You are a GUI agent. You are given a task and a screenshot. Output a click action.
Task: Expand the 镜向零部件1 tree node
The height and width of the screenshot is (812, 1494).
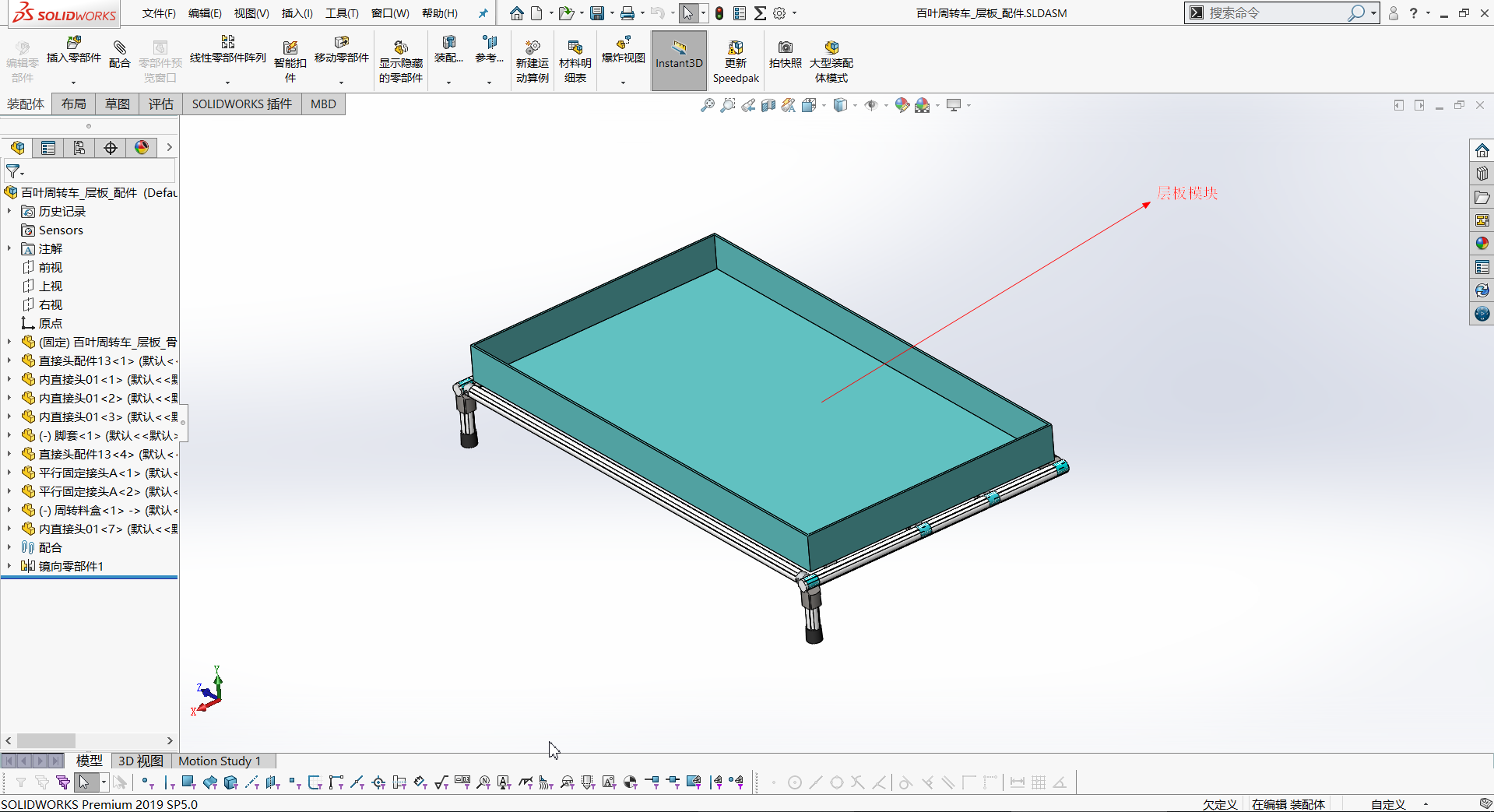tap(9, 566)
